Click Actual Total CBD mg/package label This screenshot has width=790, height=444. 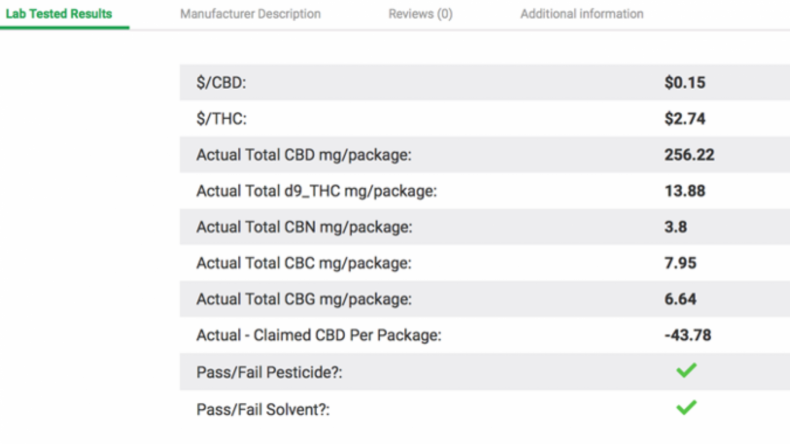tap(304, 155)
